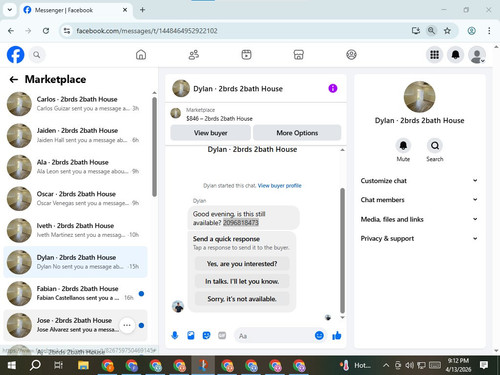Open the Facebook logo home link
Viewport: 500px width, 375px height.
15,55
